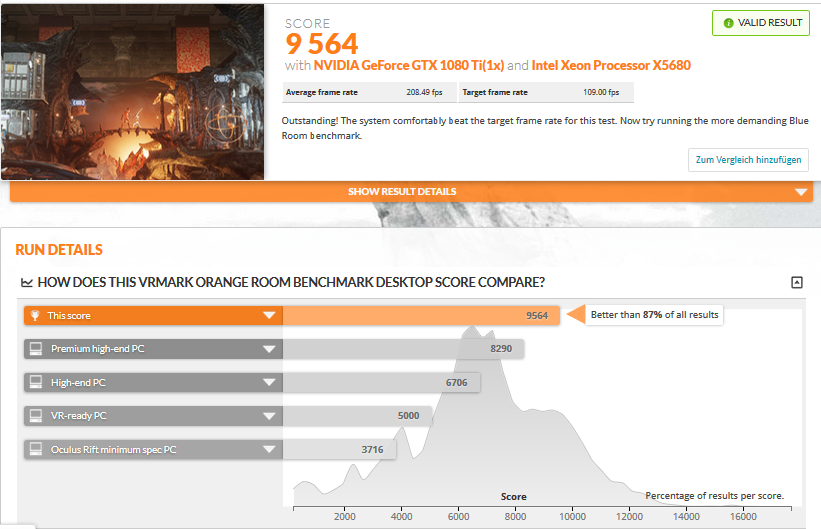Click computer icon for Oculus Rift minimum spec
The height and width of the screenshot is (529, 821).
(x=36, y=449)
